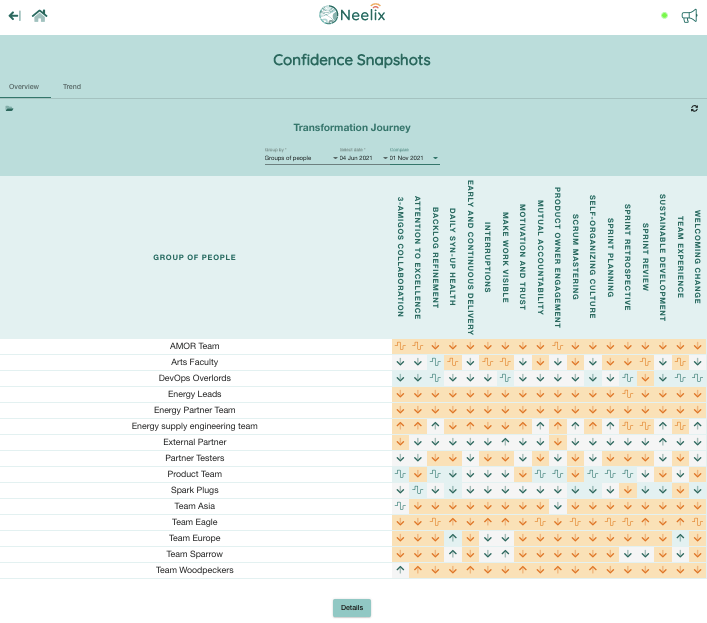Refresh the Transformation Journey data

pos(694,108)
